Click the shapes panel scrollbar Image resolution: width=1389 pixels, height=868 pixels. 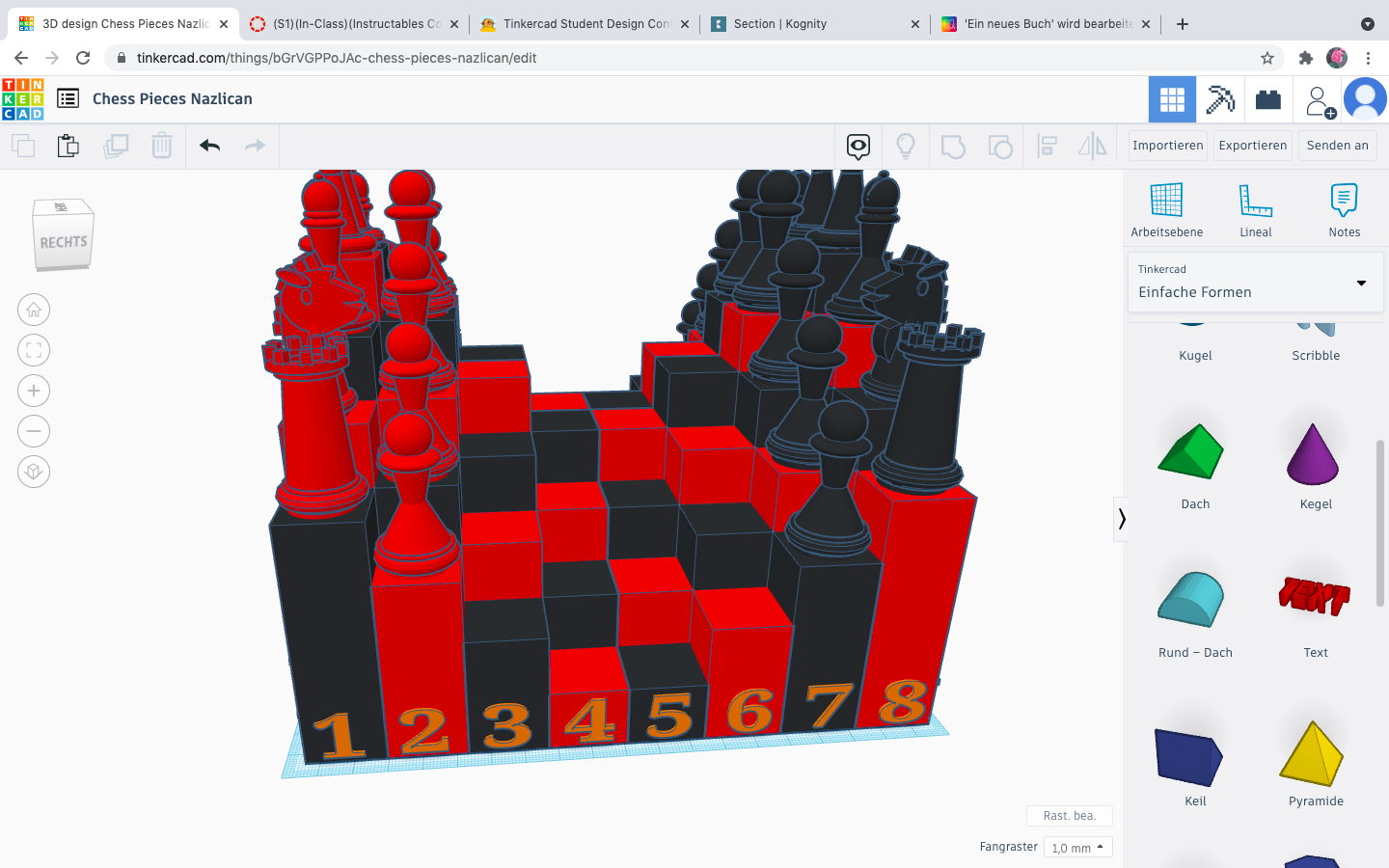[x=1380, y=523]
